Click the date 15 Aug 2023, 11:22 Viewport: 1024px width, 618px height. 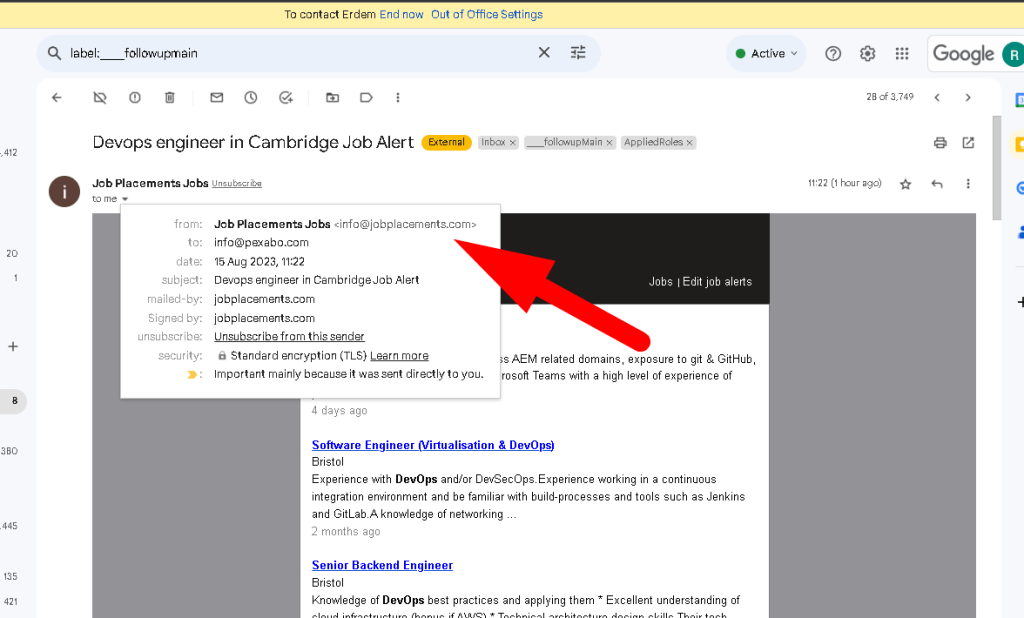click(259, 261)
